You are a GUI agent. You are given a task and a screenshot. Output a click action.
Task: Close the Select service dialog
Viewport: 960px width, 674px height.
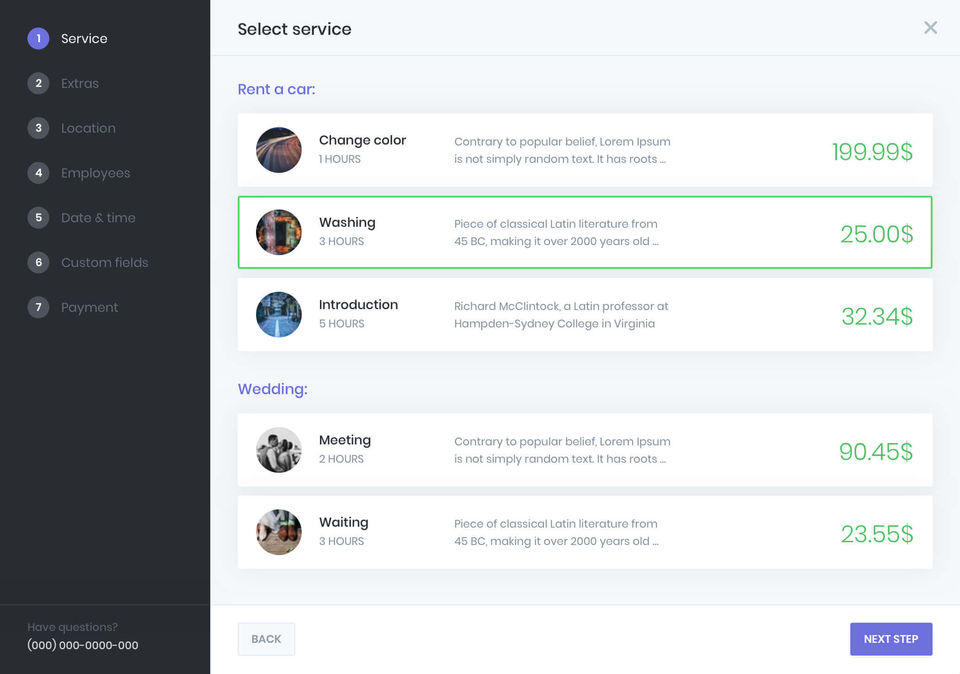pos(930,28)
